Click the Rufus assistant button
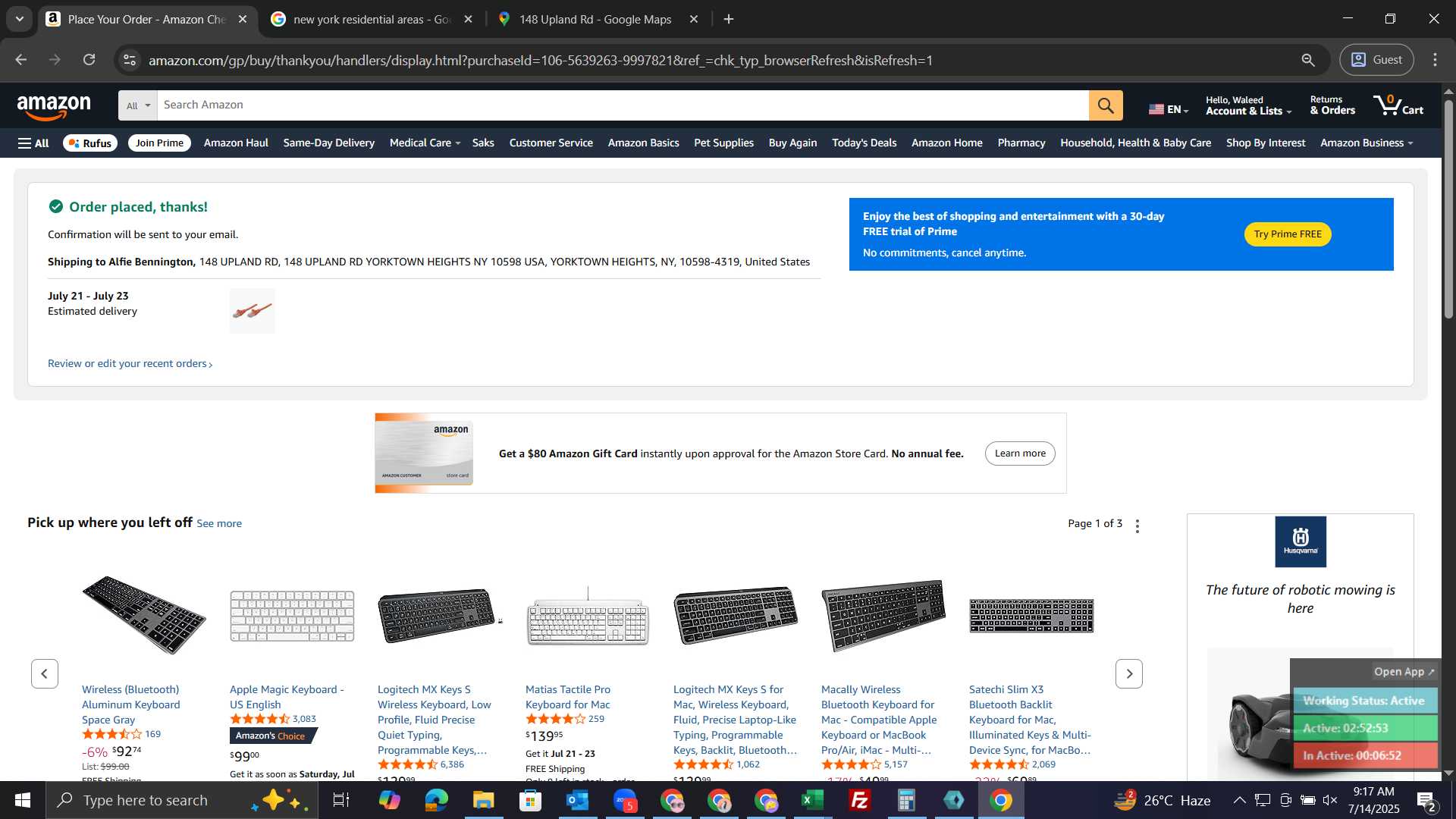This screenshot has height=819, width=1456. 90,143
